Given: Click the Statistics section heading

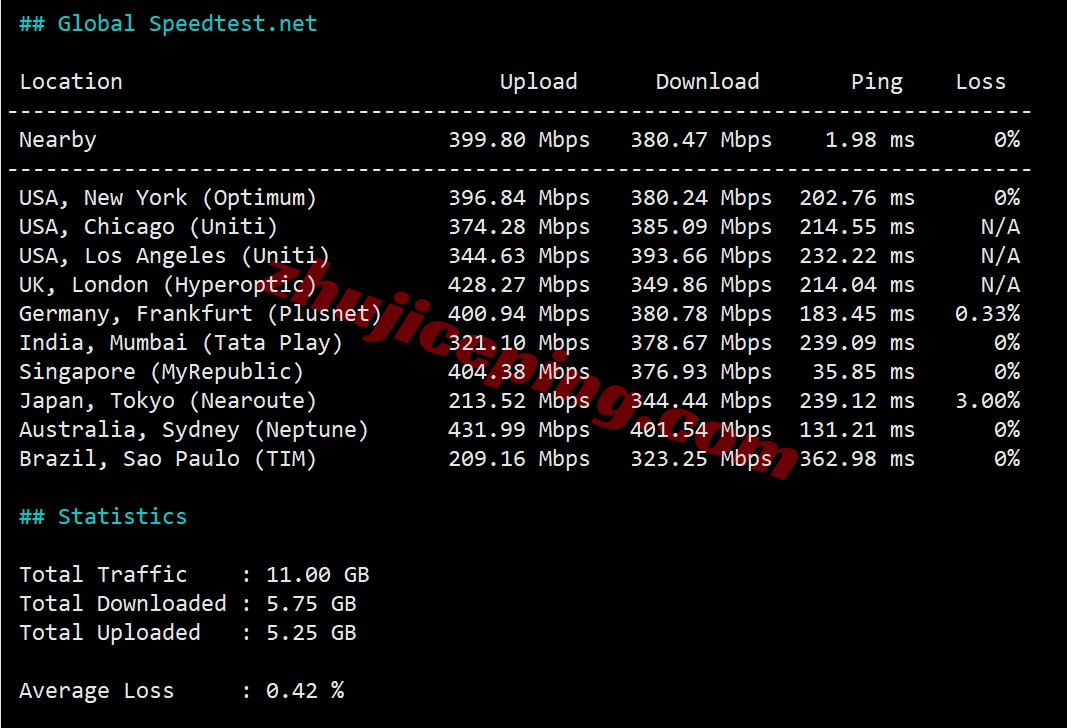Looking at the screenshot, I should coord(103,517).
